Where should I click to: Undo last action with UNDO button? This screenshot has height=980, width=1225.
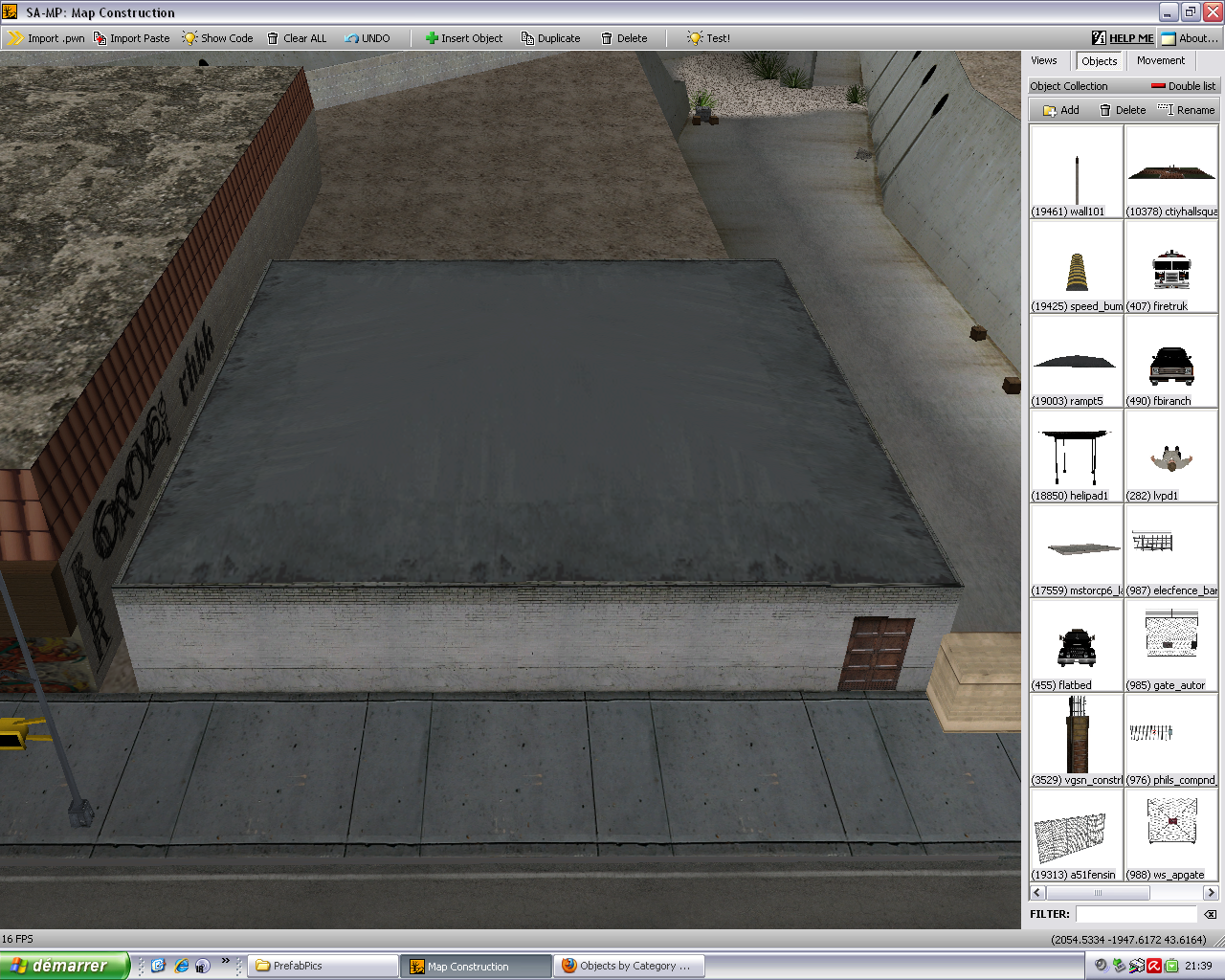(367, 38)
